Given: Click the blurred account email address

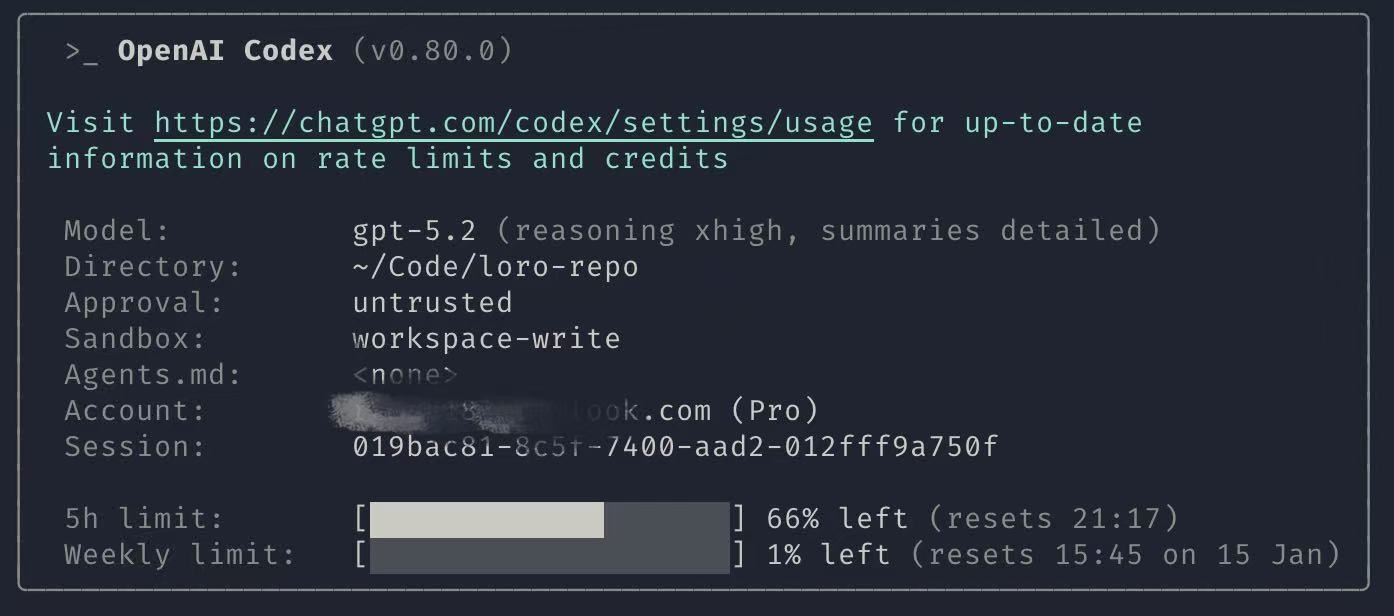Looking at the screenshot, I should point(520,411).
